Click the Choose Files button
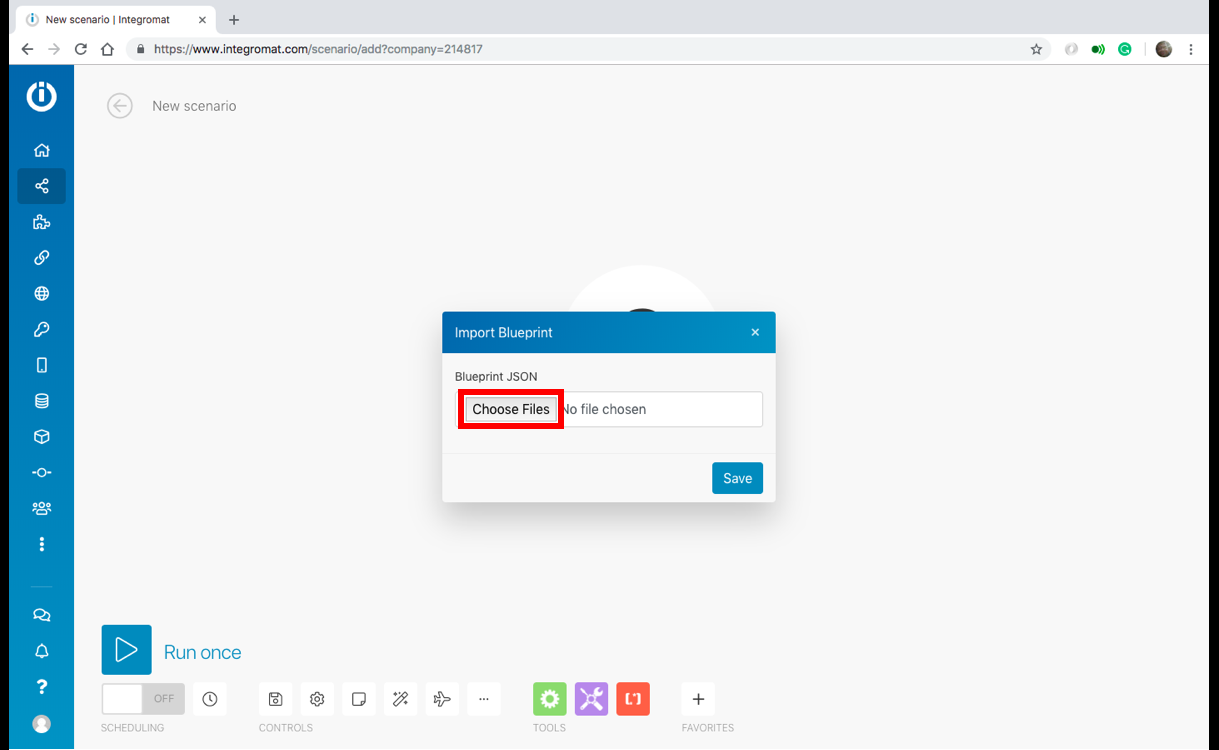This screenshot has height=750, width=1219. [x=510, y=409]
